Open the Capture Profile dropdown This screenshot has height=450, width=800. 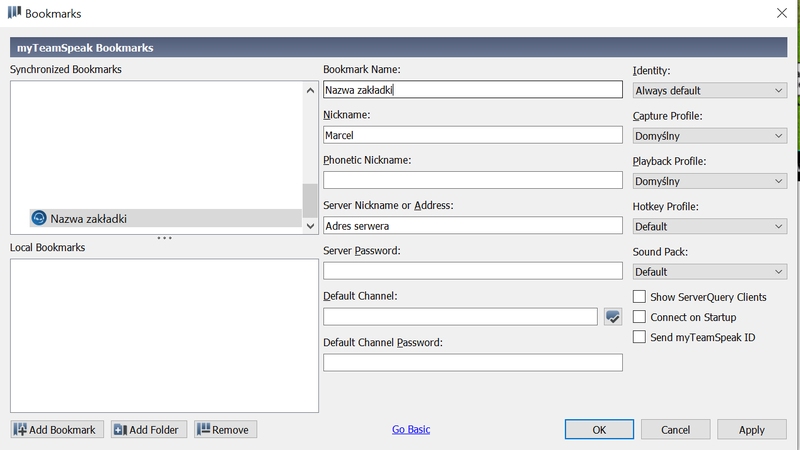pyautogui.click(x=710, y=136)
